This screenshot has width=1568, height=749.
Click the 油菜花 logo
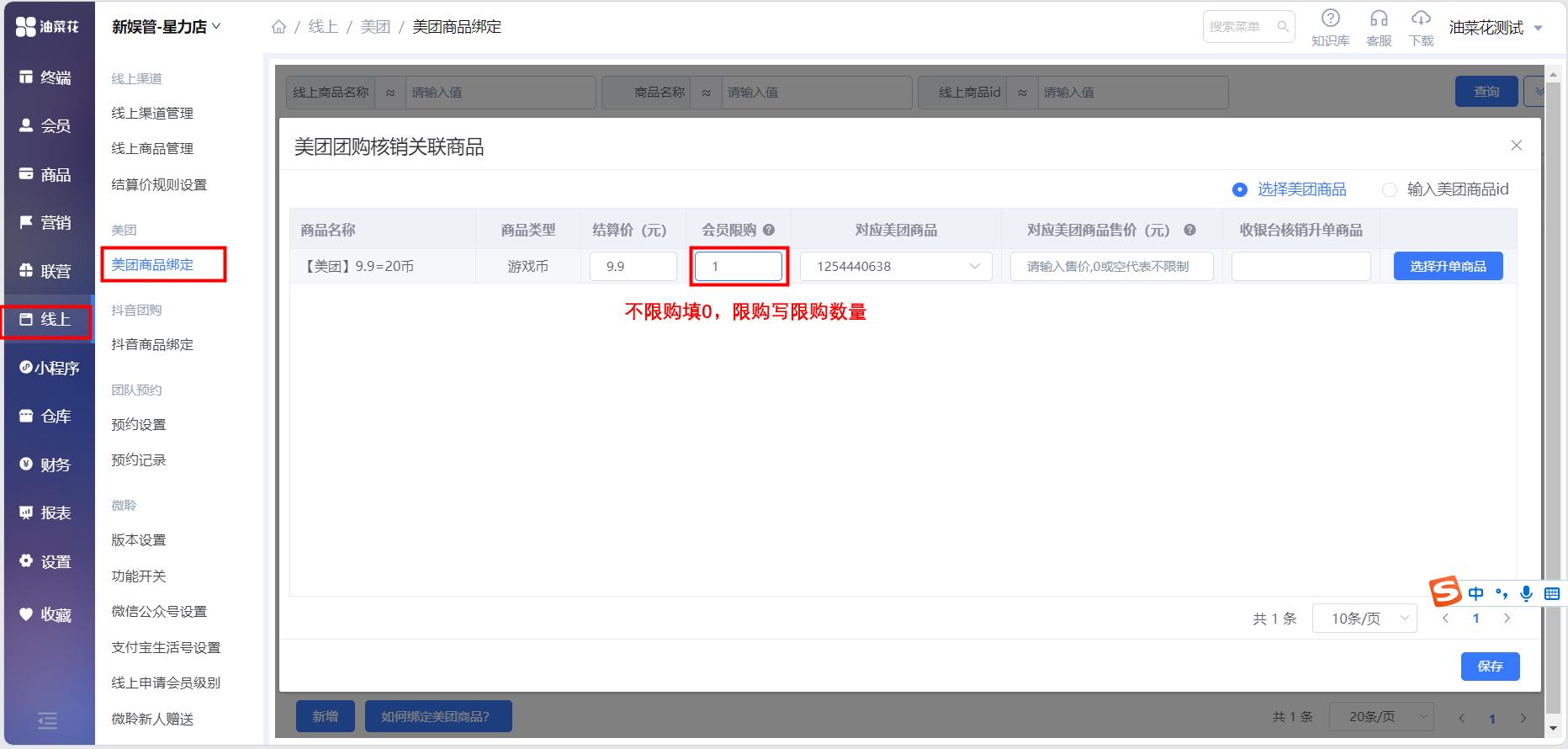[x=48, y=27]
